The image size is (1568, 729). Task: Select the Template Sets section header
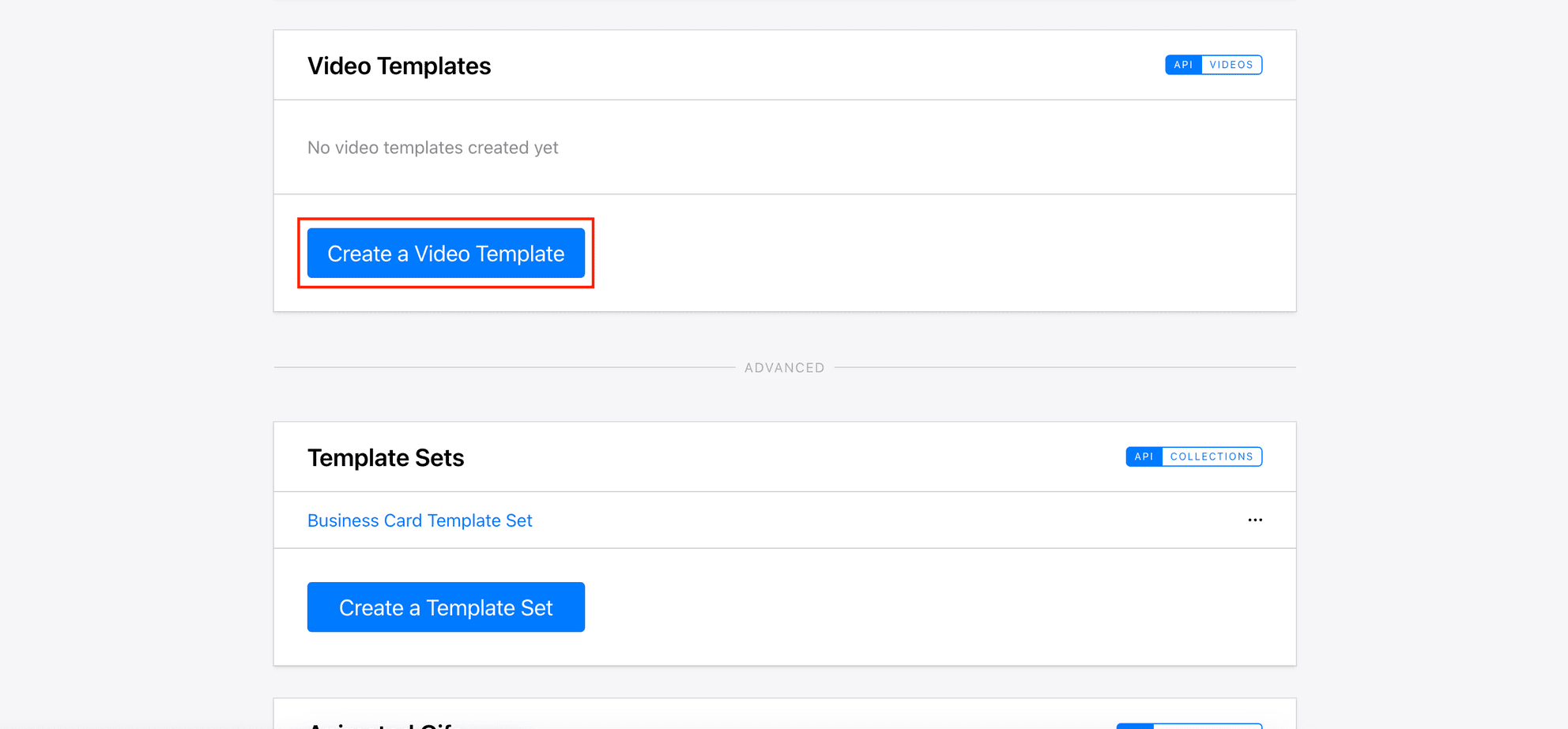(385, 457)
